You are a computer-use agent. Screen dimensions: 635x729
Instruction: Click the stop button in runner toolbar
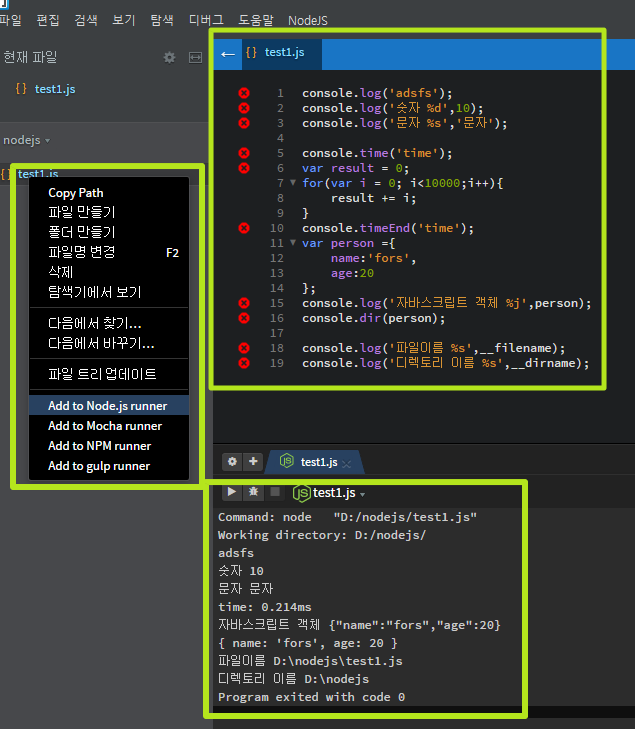point(275,492)
